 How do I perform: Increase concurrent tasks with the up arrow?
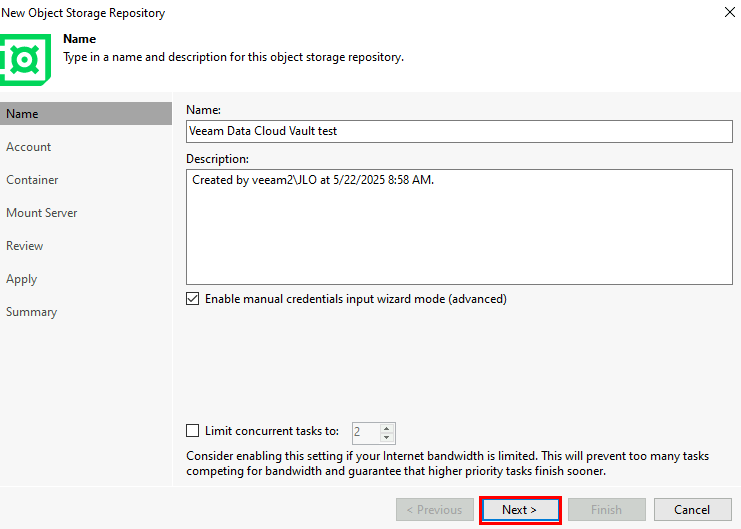[387, 429]
